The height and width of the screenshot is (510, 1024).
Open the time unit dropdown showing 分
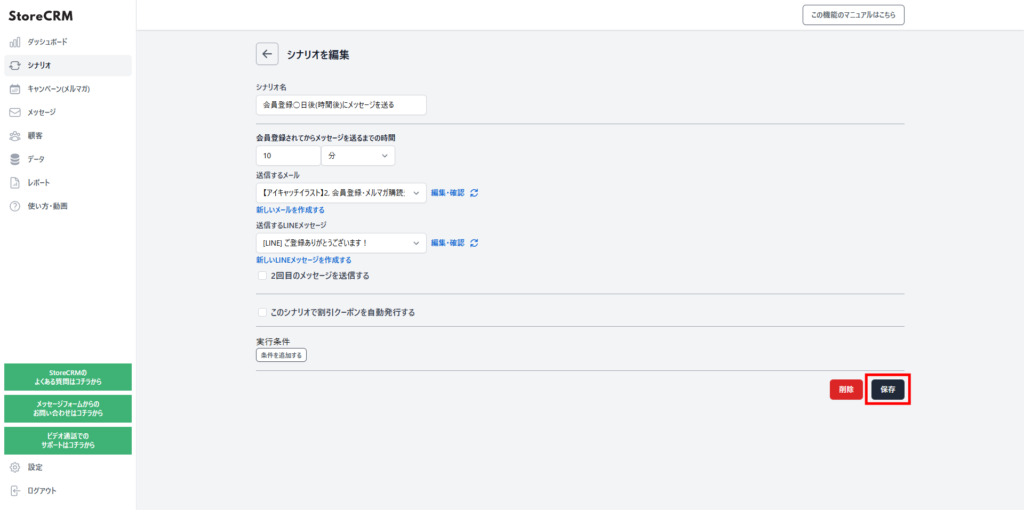(x=358, y=155)
